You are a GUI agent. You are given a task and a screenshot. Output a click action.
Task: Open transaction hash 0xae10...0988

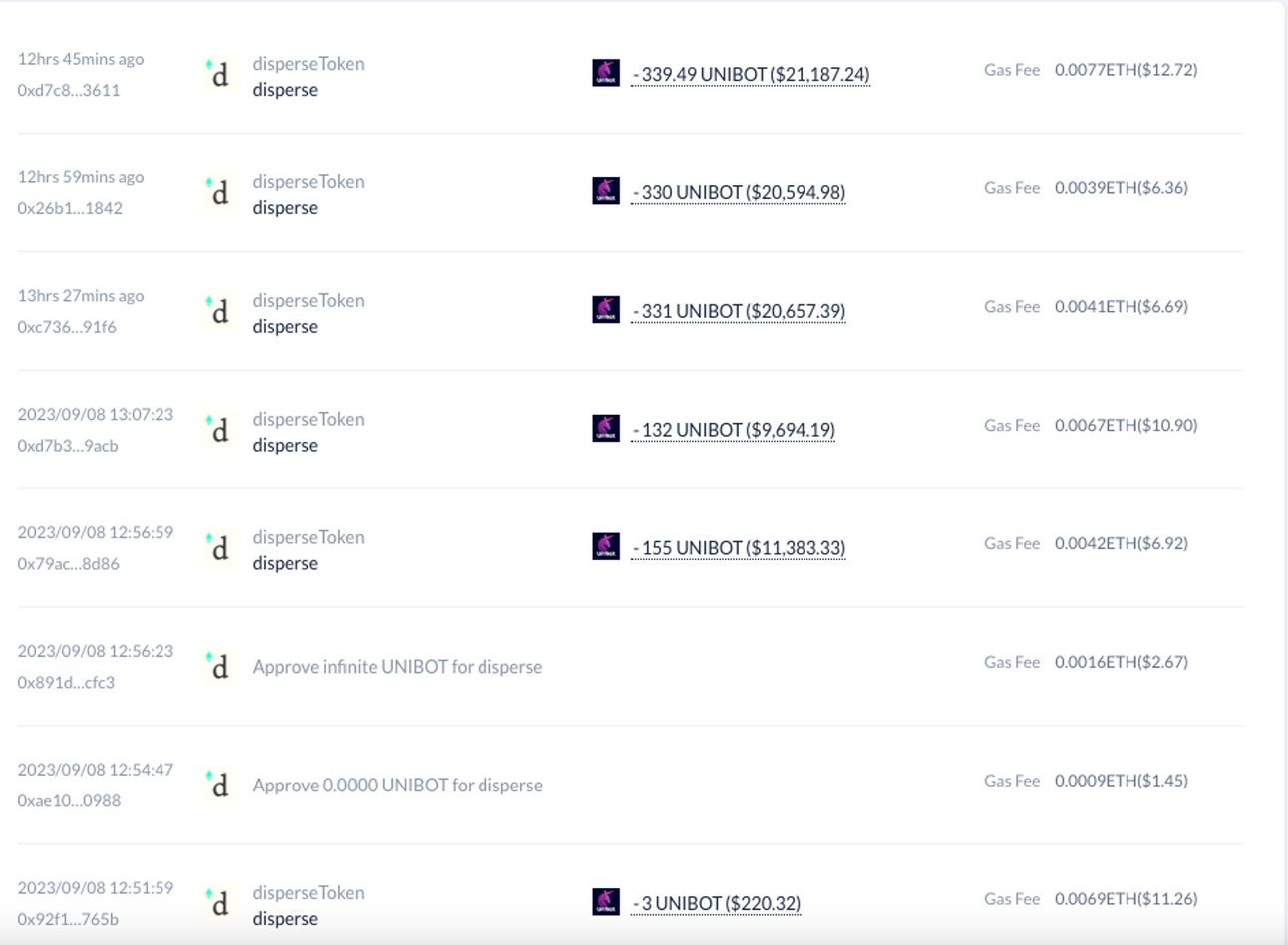click(x=69, y=801)
